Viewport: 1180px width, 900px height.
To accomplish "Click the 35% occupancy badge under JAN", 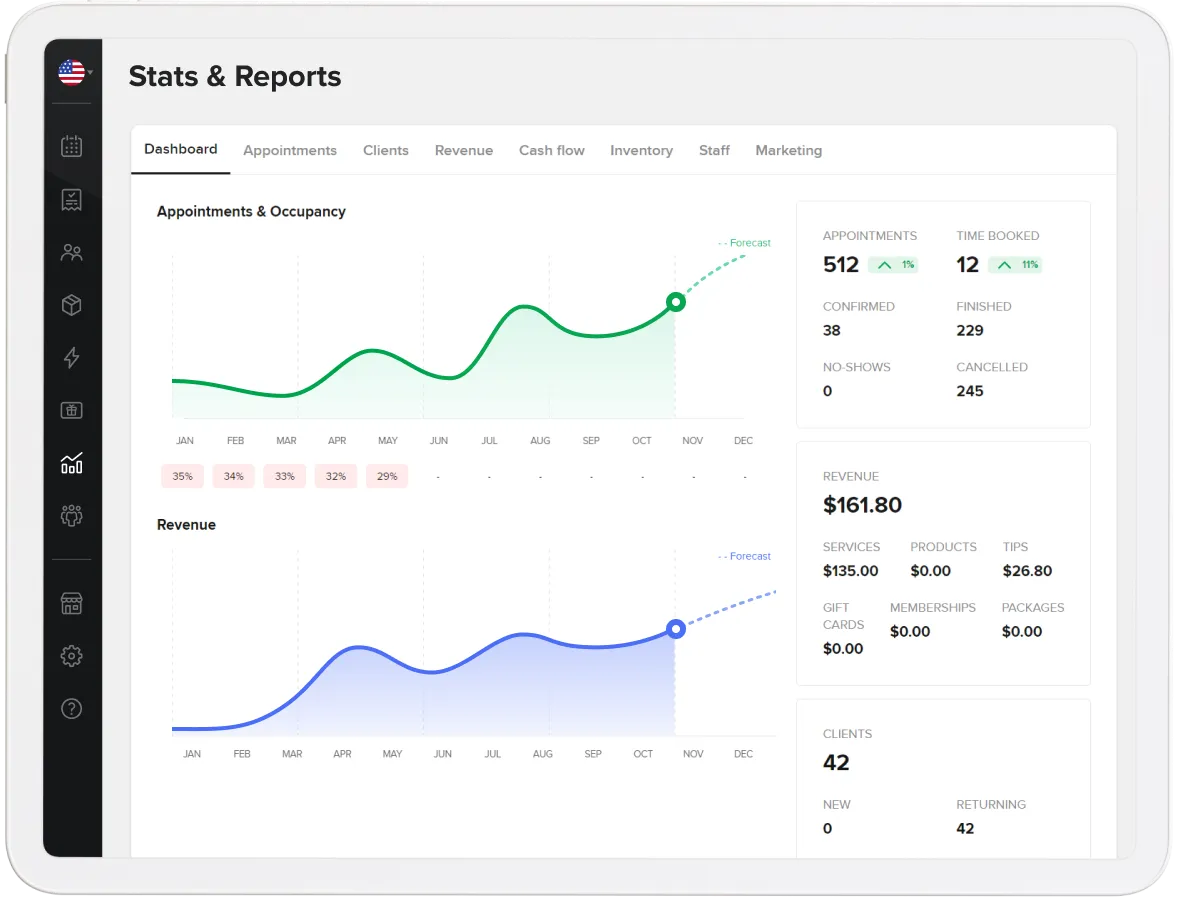I will pyautogui.click(x=182, y=477).
